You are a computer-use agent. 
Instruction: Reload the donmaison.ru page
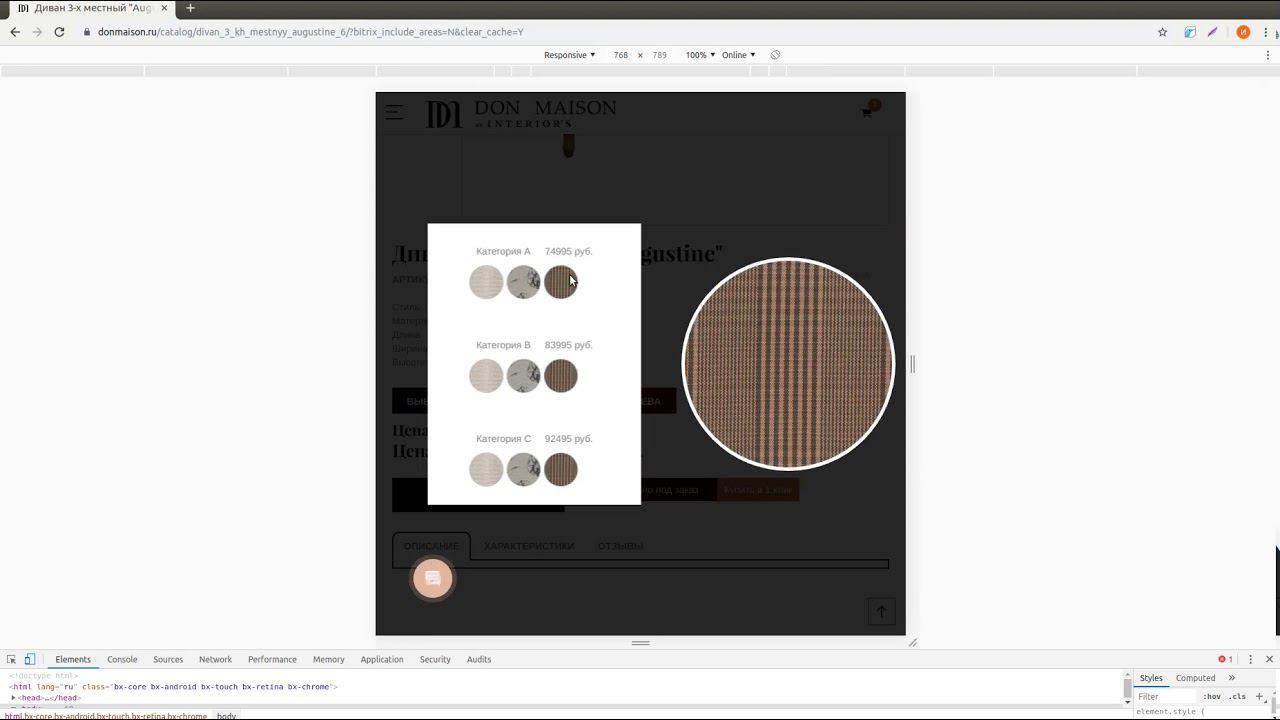tap(59, 32)
